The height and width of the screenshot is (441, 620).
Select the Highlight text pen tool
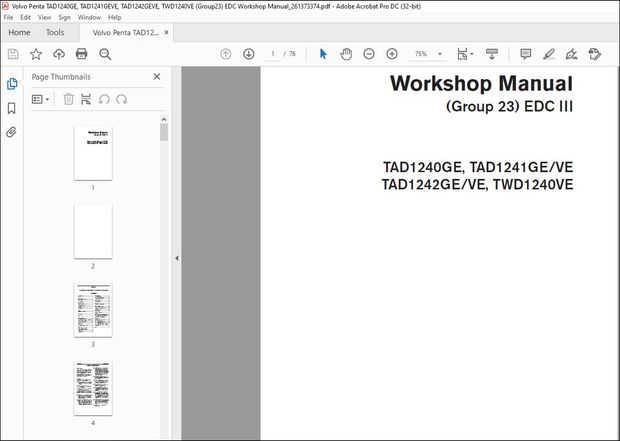click(549, 54)
